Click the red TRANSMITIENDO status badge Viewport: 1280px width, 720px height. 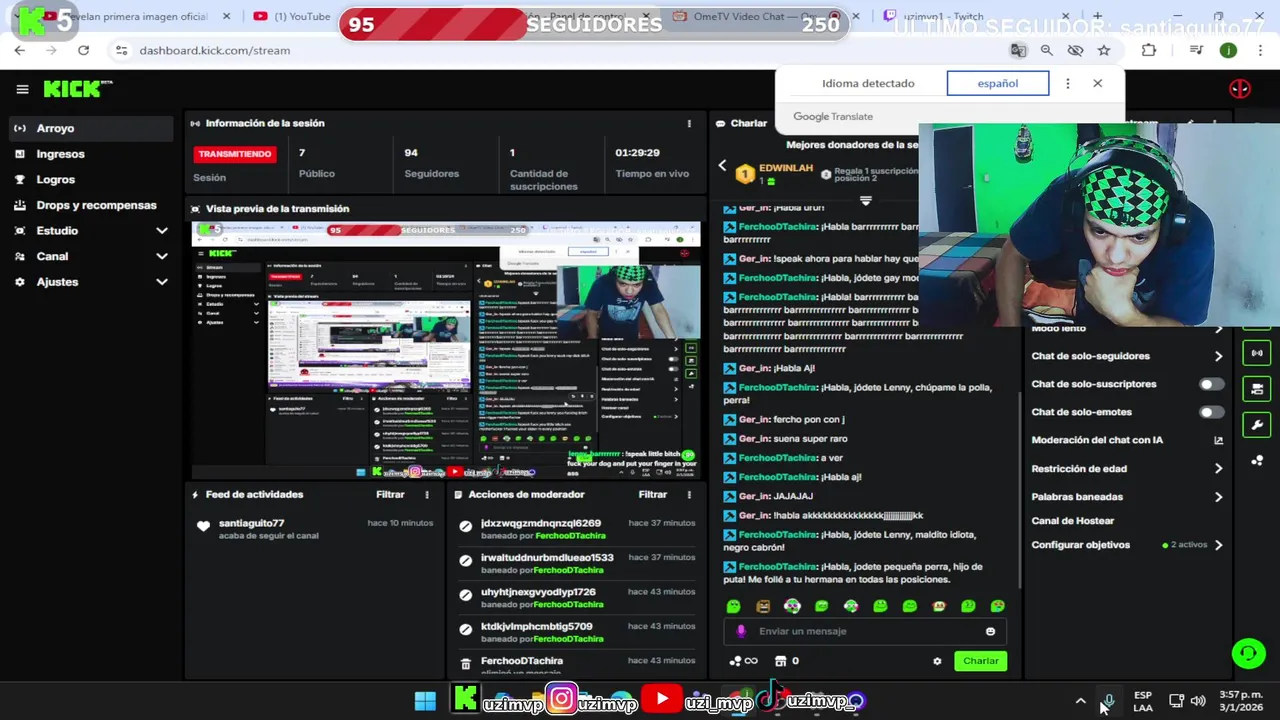235,154
